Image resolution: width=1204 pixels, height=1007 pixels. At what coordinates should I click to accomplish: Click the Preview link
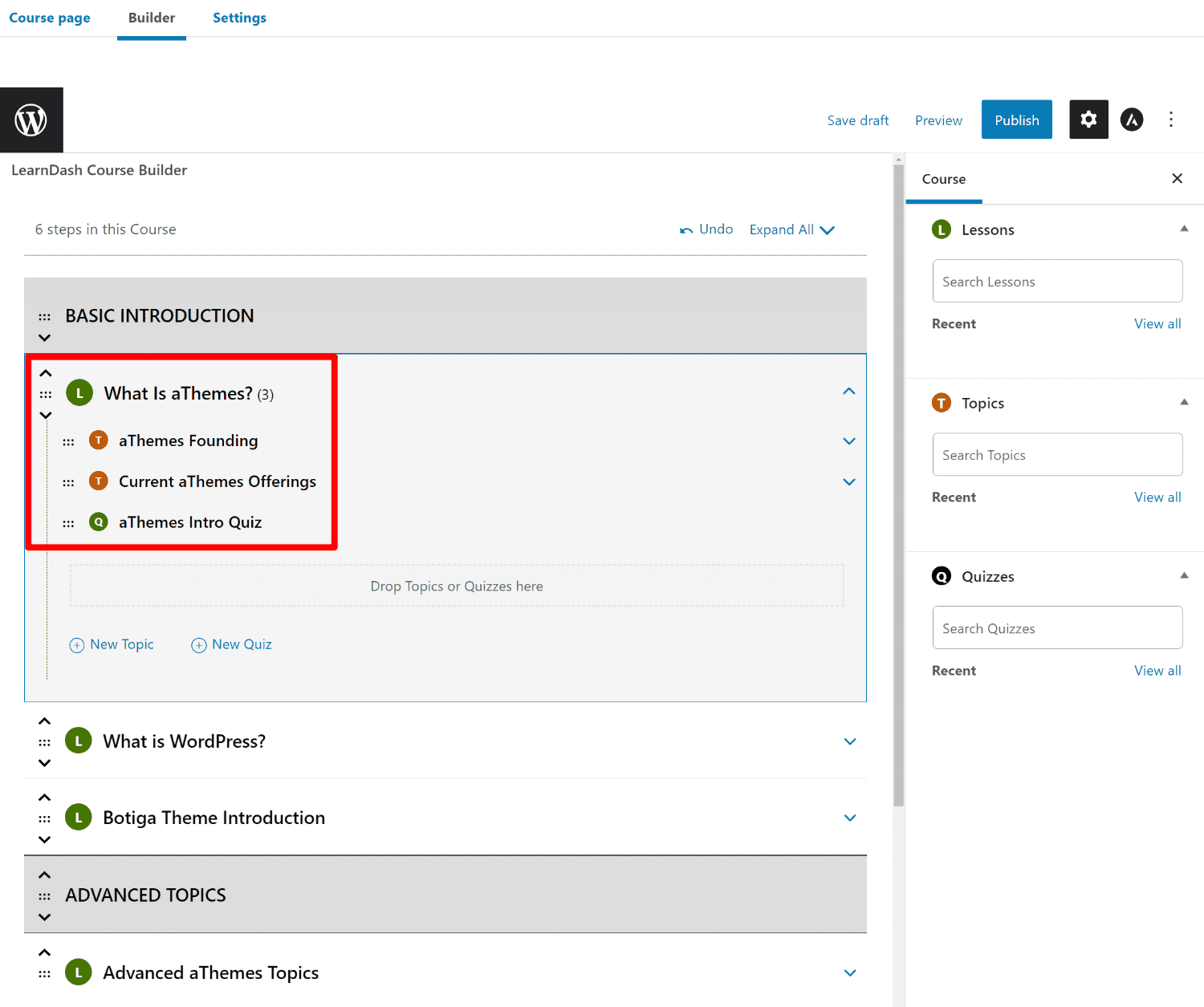[x=938, y=120]
